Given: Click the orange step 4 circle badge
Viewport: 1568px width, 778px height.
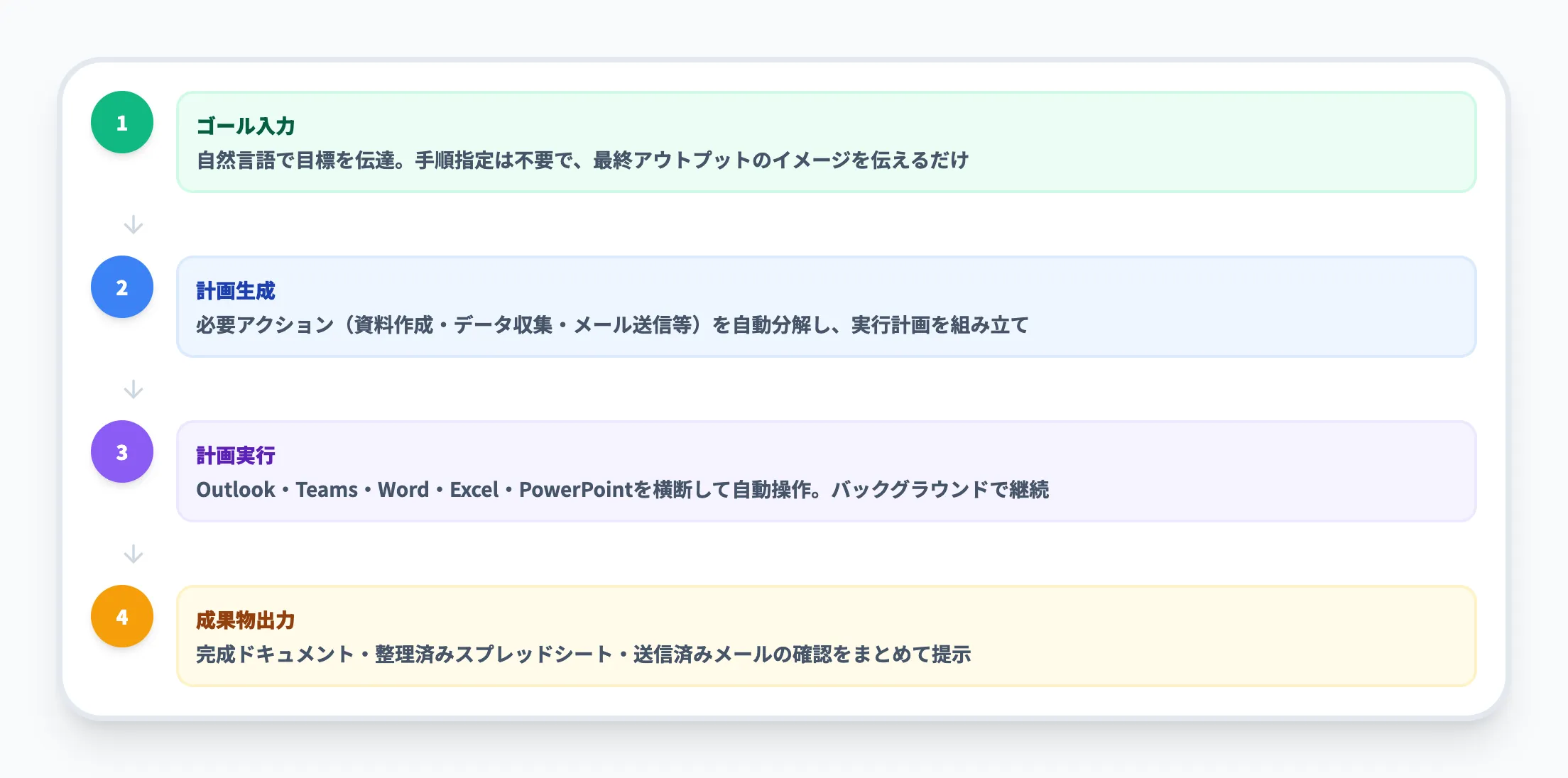Looking at the screenshot, I should click(x=121, y=616).
